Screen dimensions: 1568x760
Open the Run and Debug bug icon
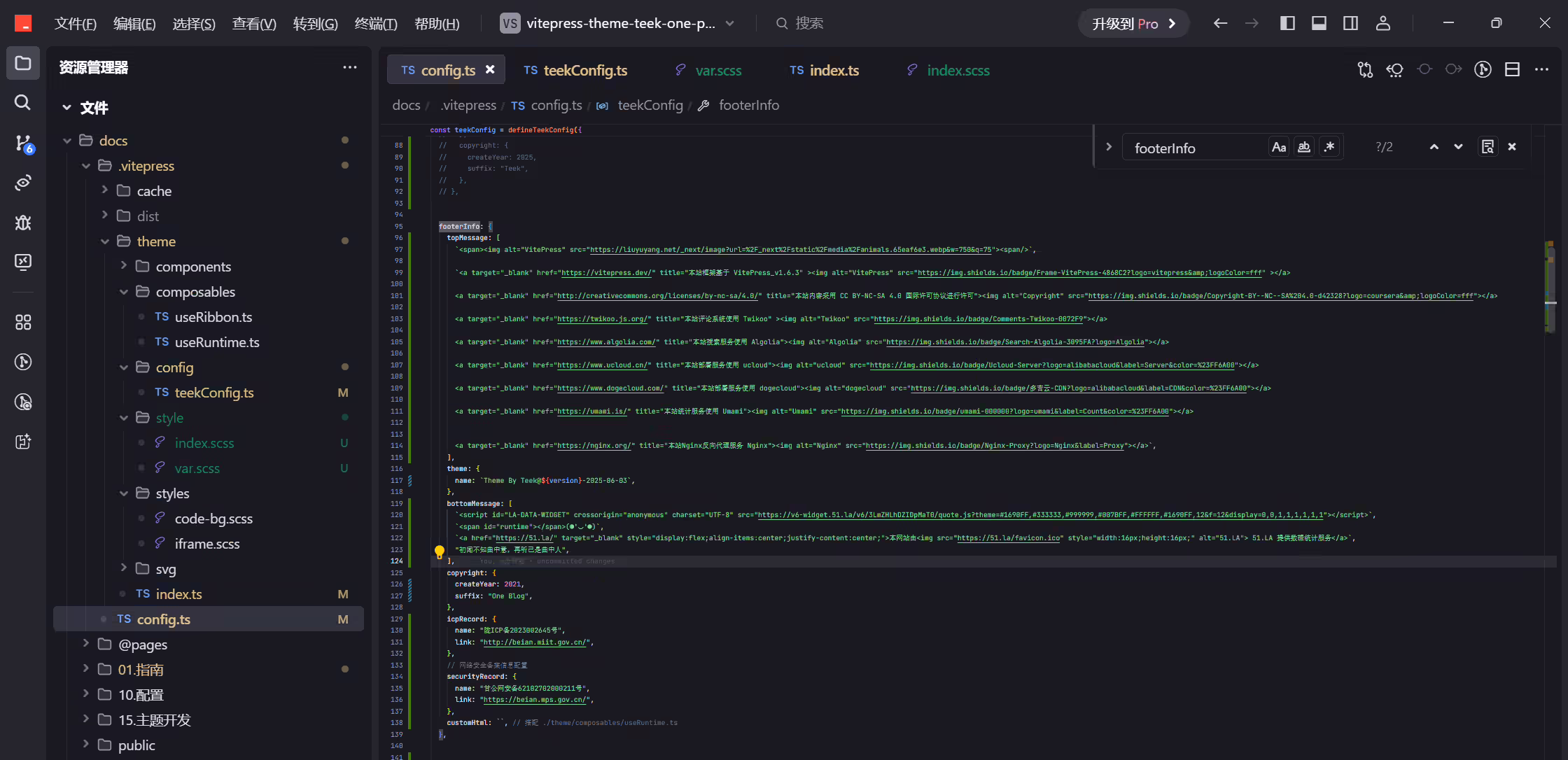22,223
